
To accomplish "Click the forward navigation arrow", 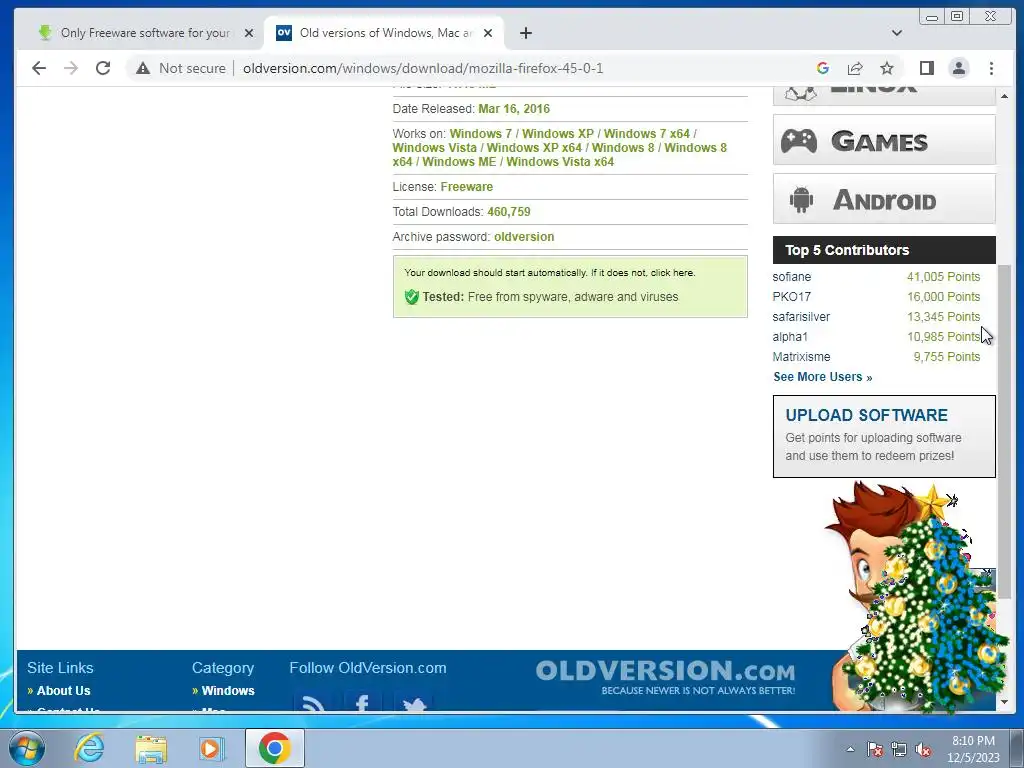I will 71,68.
